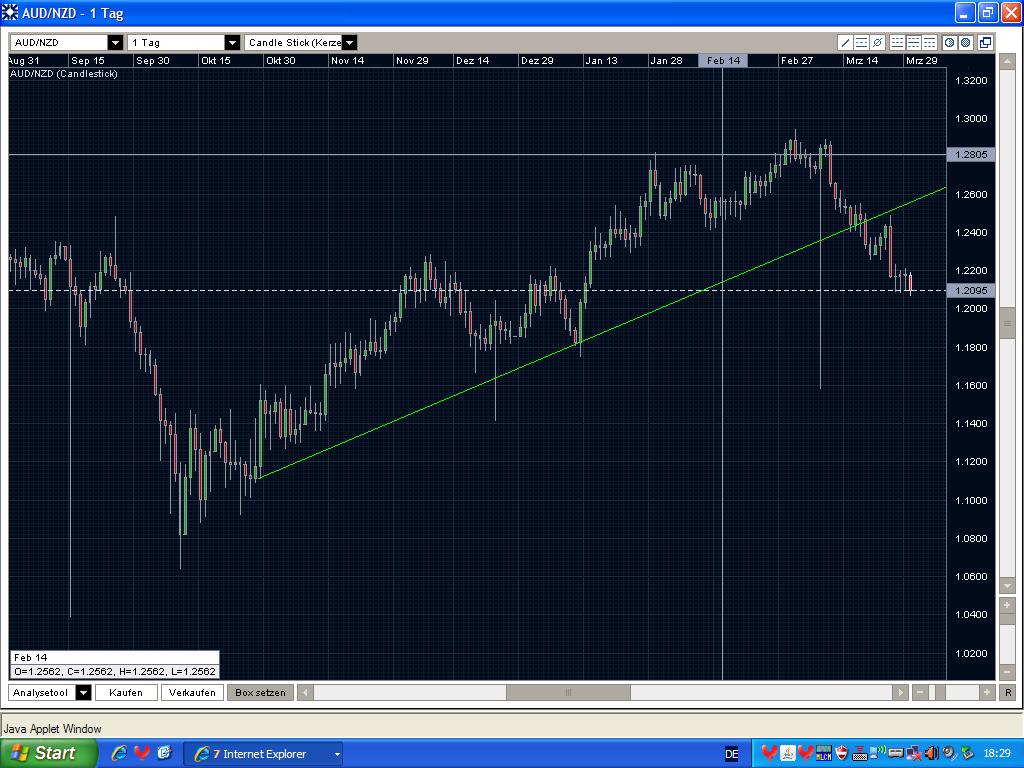1024x768 pixels.
Task: Click the vertical price scale minus button
Action: (x=1006, y=671)
